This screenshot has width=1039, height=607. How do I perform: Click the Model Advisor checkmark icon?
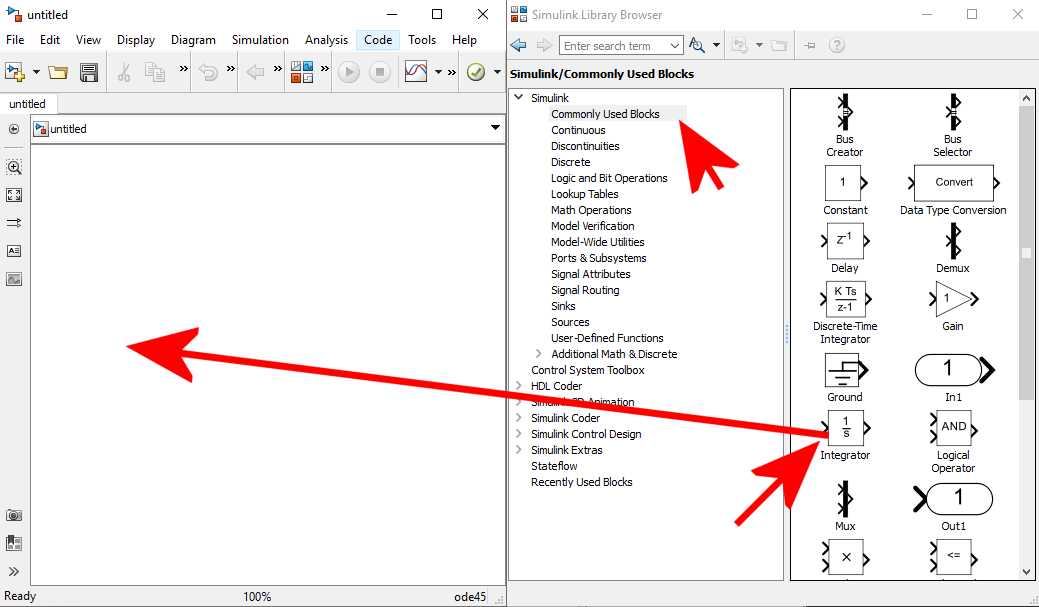pyautogui.click(x=476, y=72)
